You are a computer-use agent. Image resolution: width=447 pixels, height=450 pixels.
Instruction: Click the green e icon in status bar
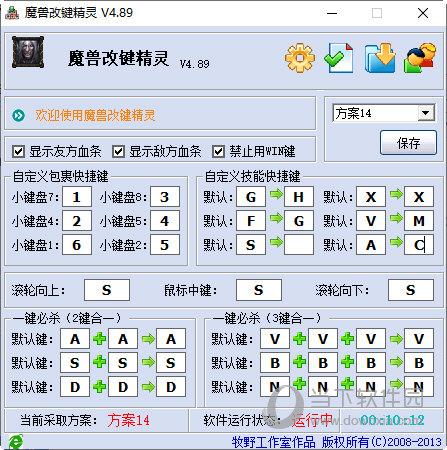(x=15, y=442)
